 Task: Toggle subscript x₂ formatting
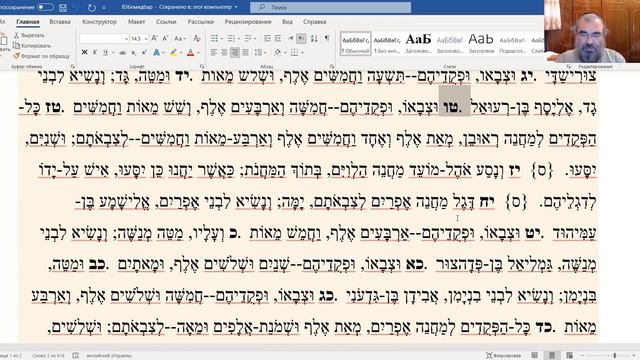[133, 52]
